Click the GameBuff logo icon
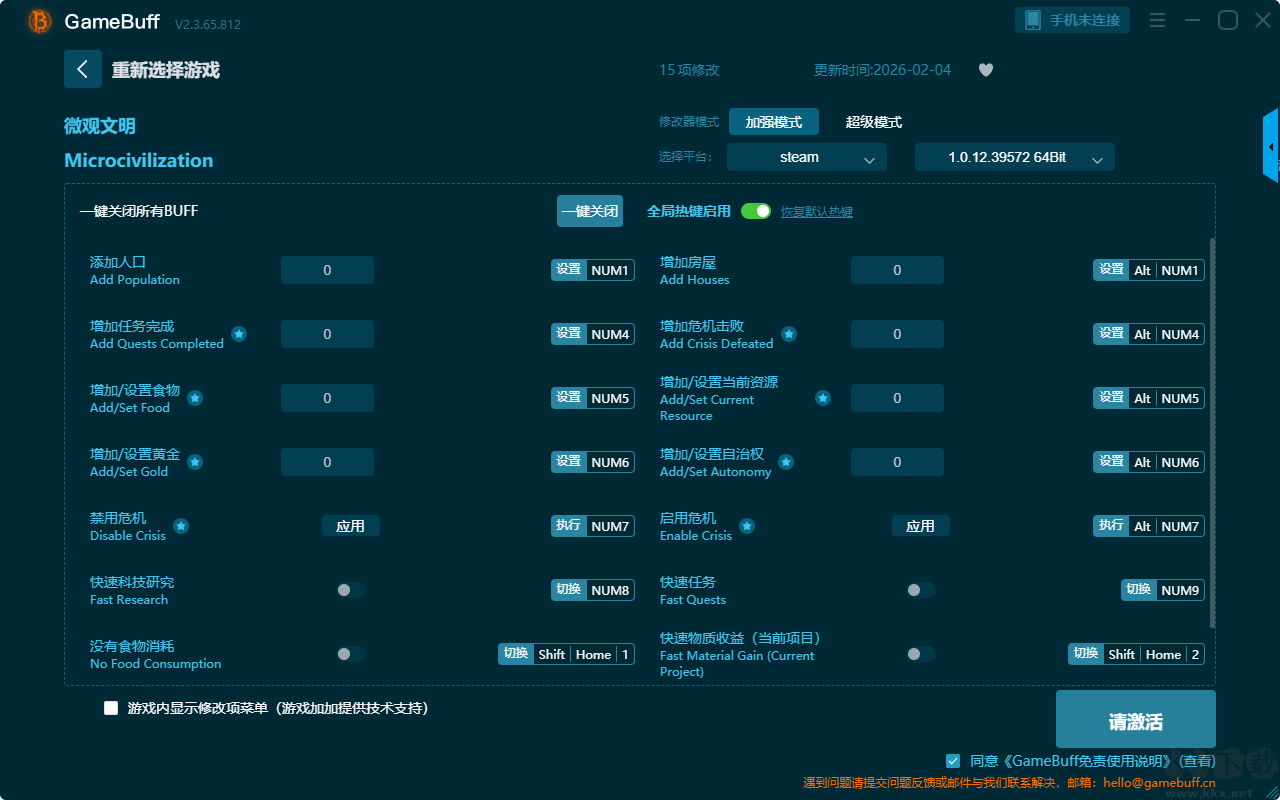Image resolution: width=1280 pixels, height=800 pixels. tap(40, 21)
